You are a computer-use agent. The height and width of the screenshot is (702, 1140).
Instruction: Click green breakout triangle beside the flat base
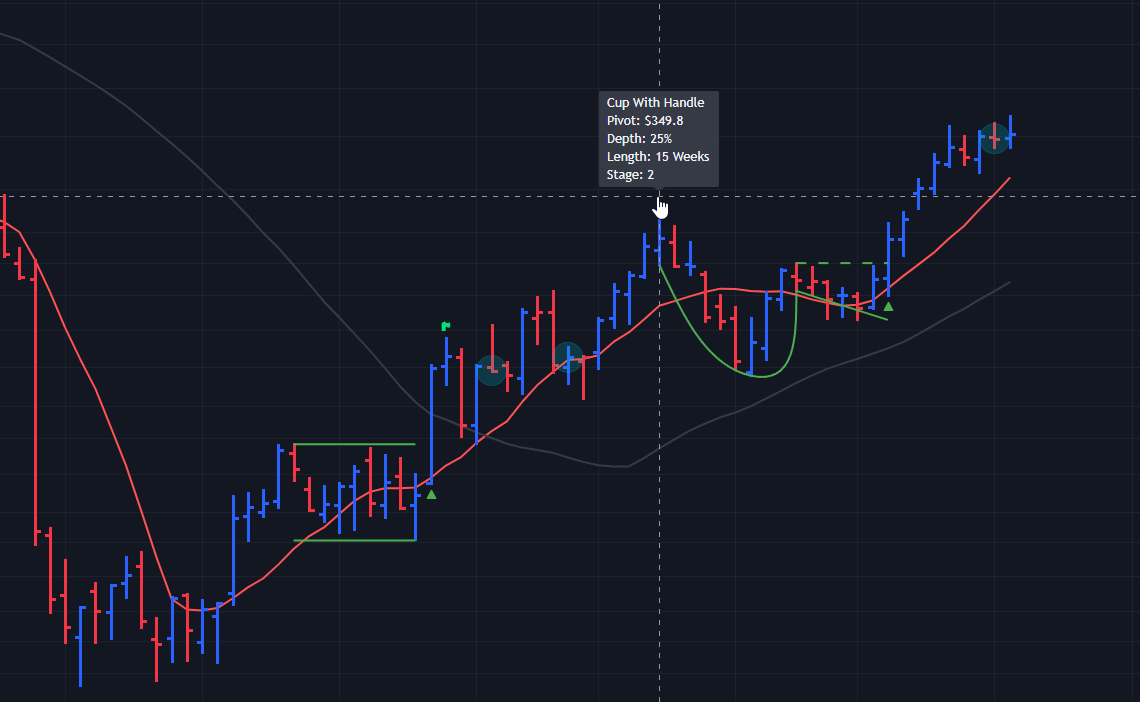(431, 495)
